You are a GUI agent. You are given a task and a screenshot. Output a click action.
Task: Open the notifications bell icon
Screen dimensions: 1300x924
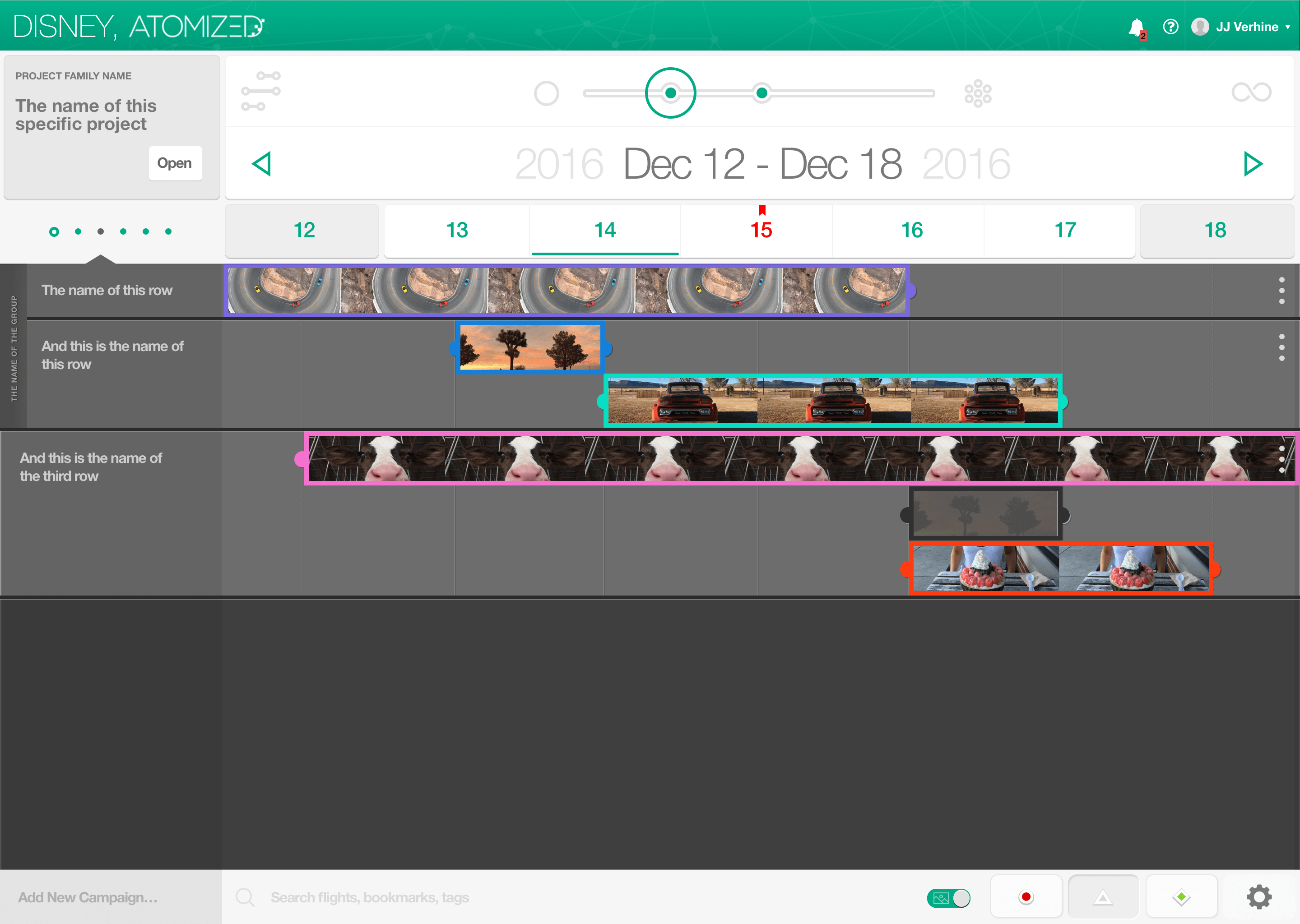[x=1137, y=28]
